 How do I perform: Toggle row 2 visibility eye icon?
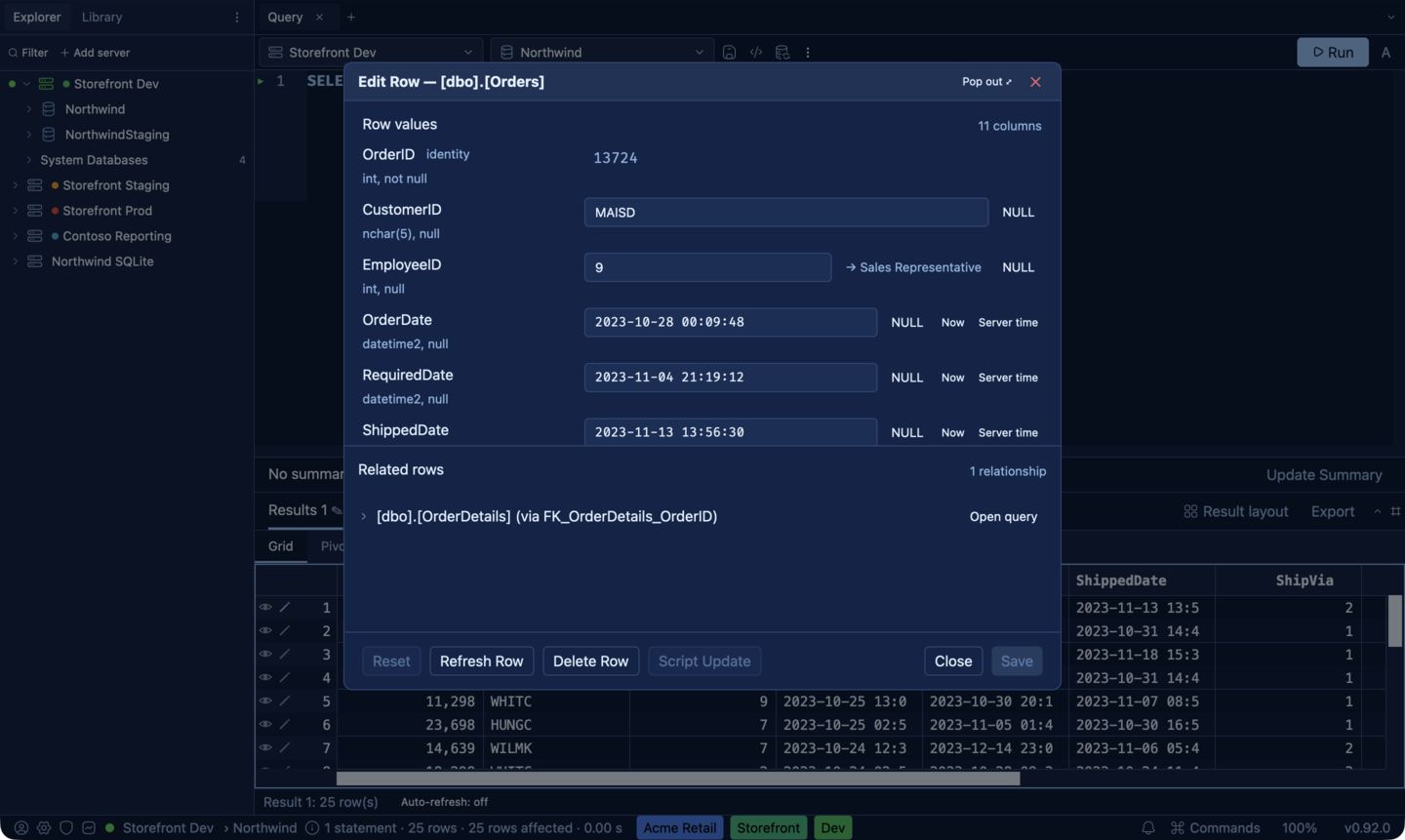click(x=265, y=630)
